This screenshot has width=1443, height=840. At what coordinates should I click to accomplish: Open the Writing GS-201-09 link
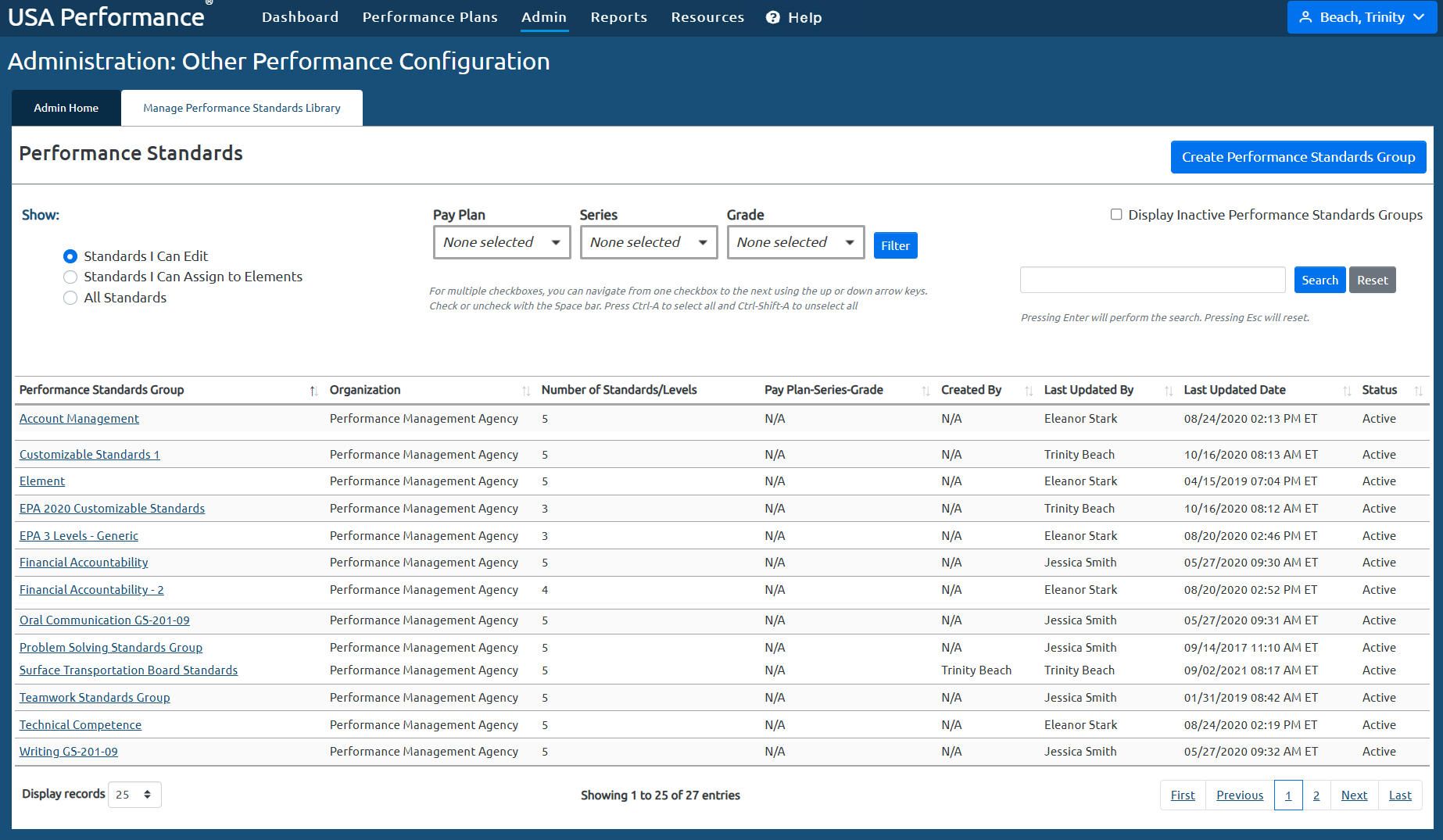click(x=69, y=752)
